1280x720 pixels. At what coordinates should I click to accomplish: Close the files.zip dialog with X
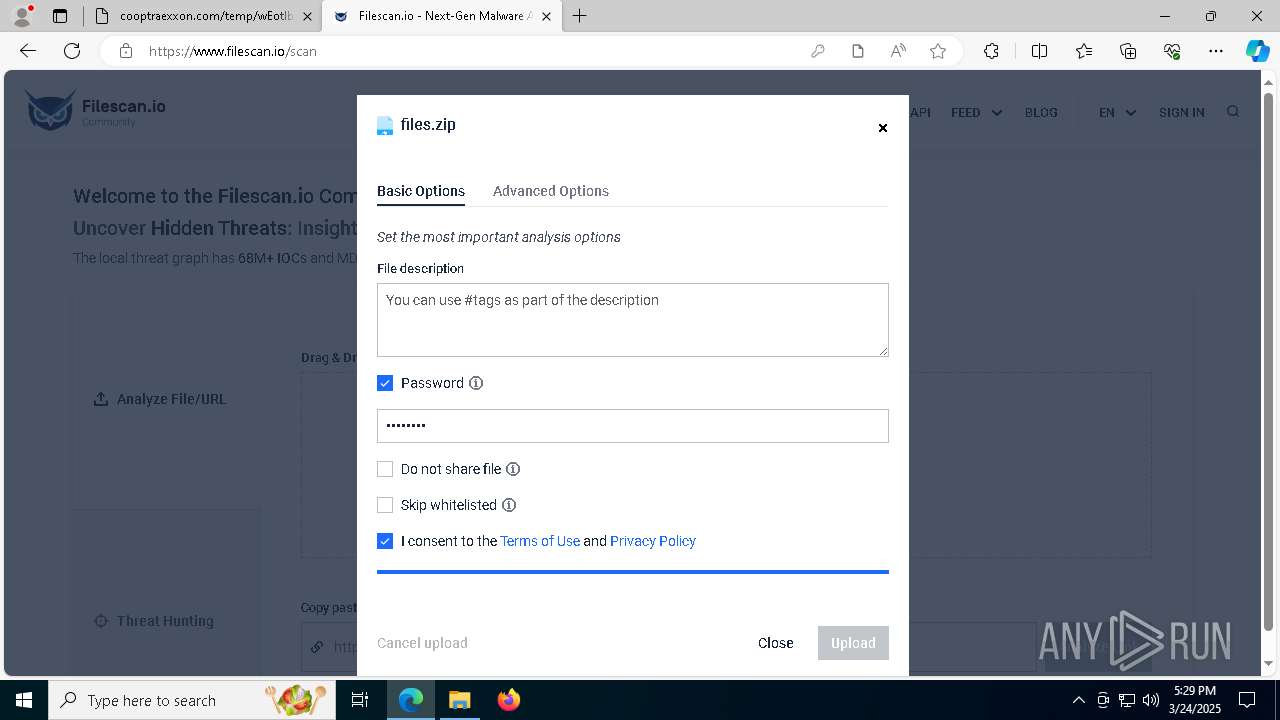(882, 128)
